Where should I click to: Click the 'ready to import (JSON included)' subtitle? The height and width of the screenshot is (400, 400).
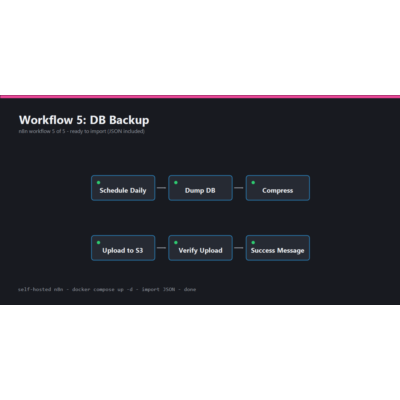coord(107,131)
